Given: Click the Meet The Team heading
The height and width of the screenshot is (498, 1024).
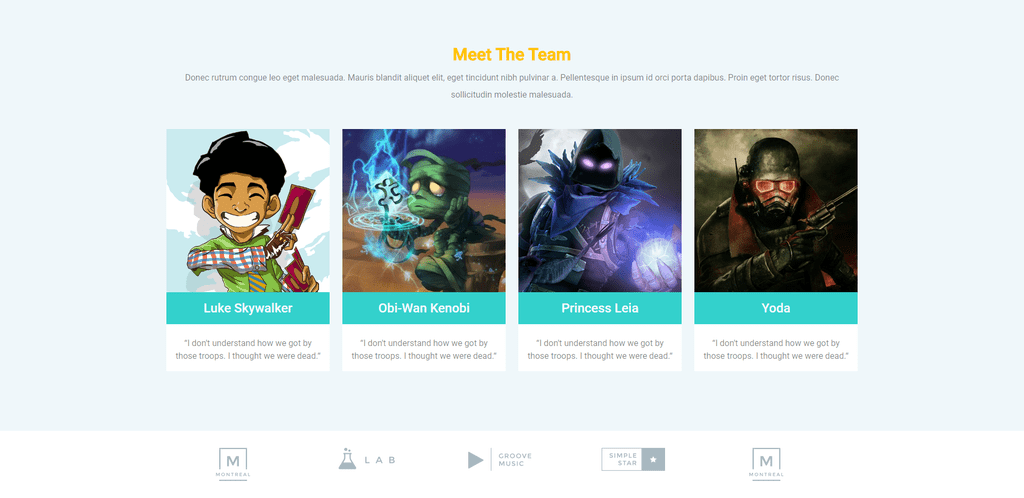Looking at the screenshot, I should click(x=511, y=54).
